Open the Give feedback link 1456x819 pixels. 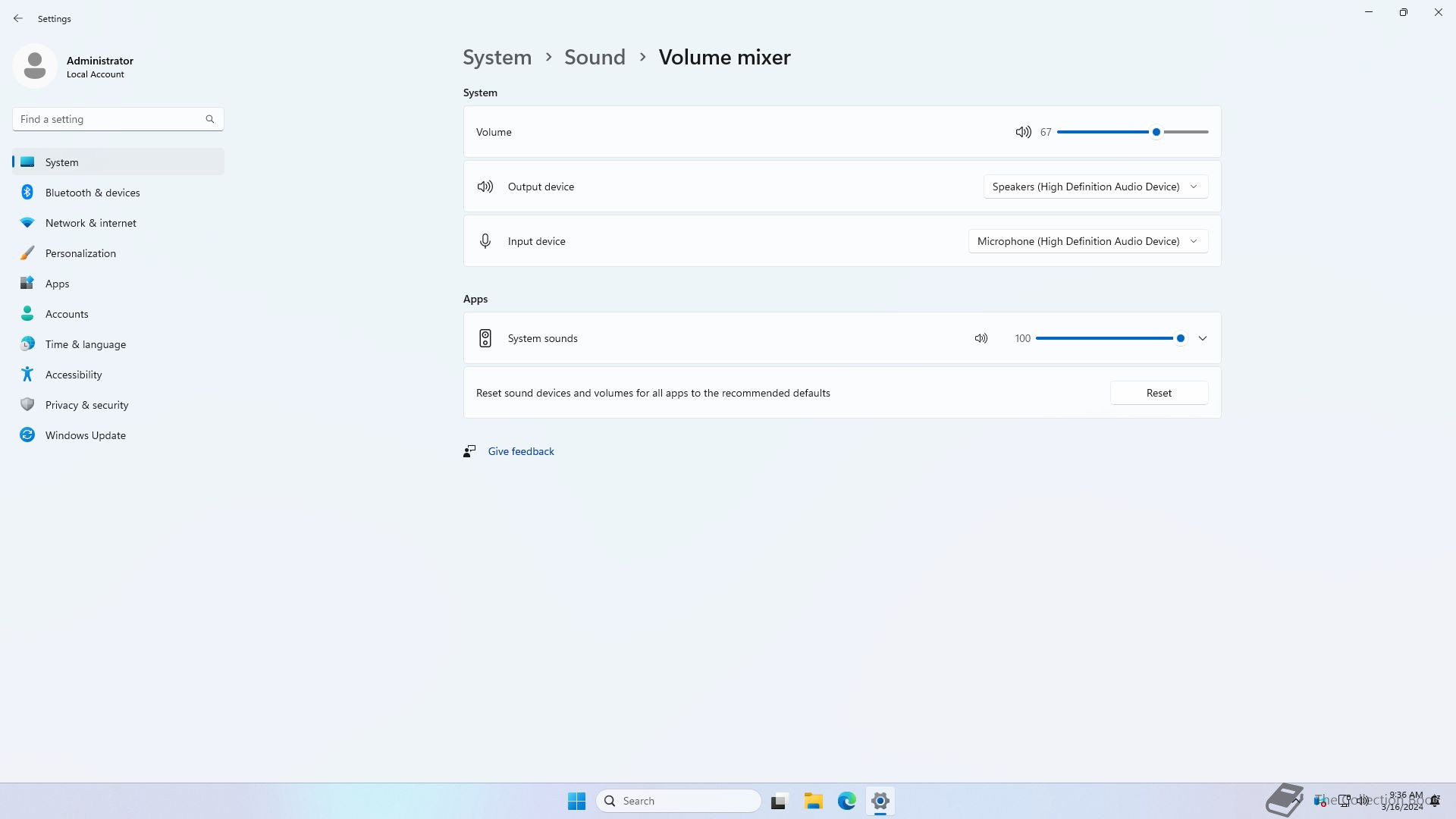click(x=521, y=451)
